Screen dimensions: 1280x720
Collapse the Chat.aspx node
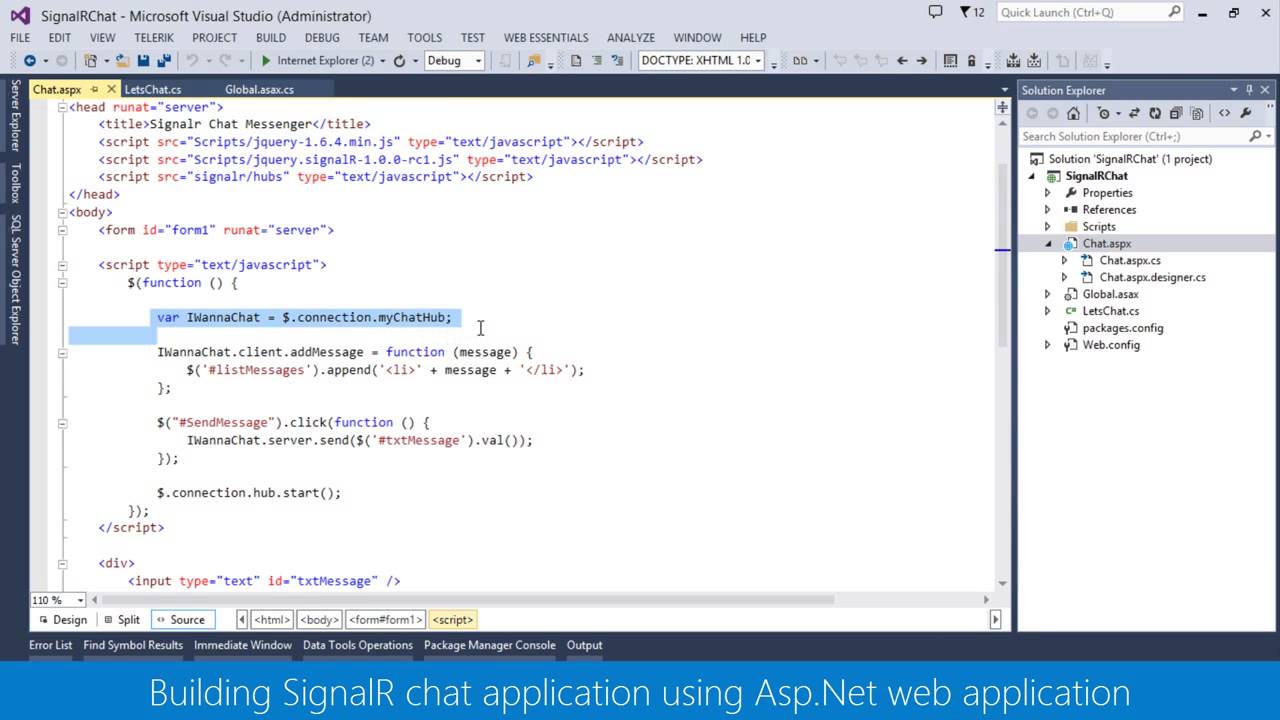point(1048,244)
